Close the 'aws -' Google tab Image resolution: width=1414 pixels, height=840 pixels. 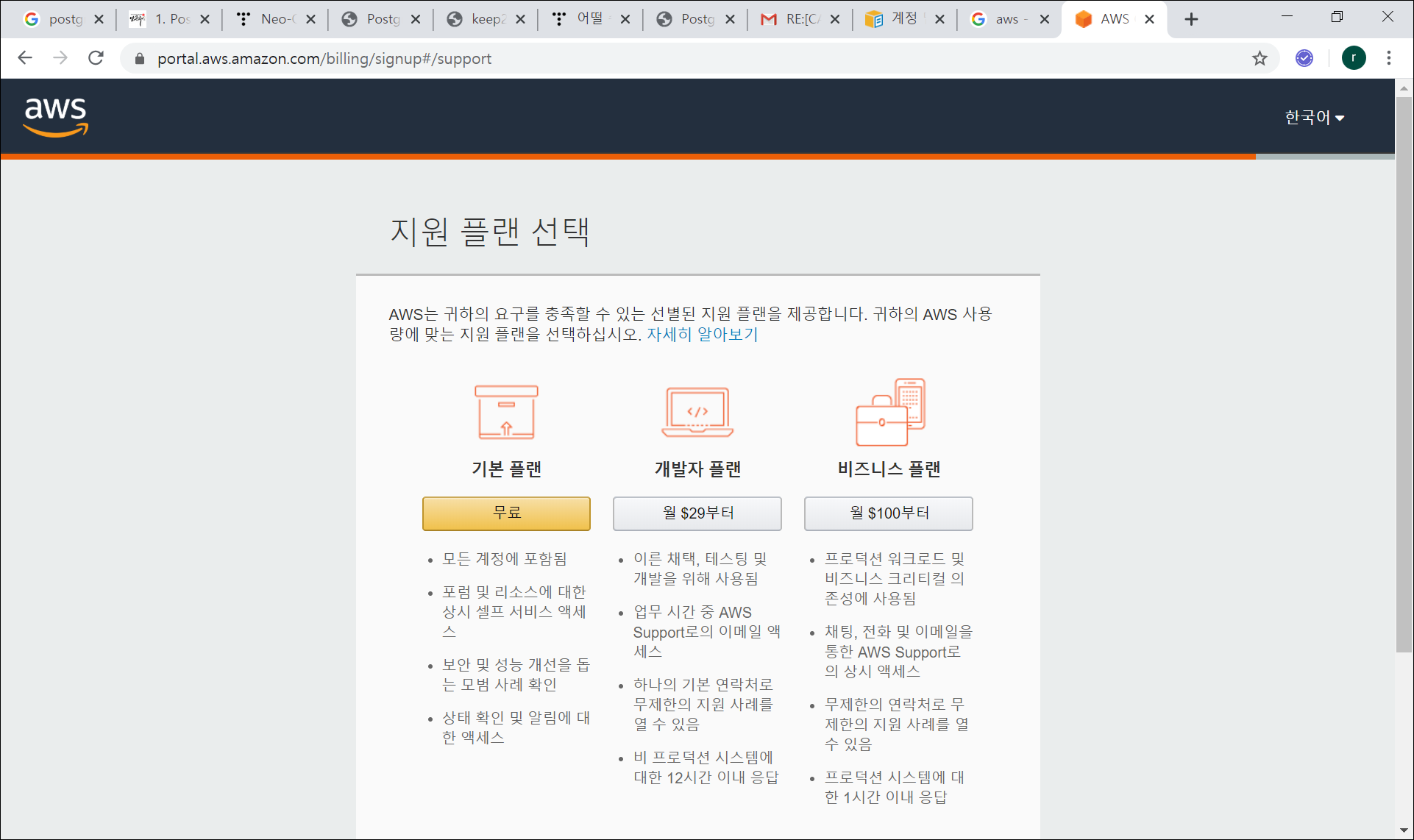tap(1045, 20)
